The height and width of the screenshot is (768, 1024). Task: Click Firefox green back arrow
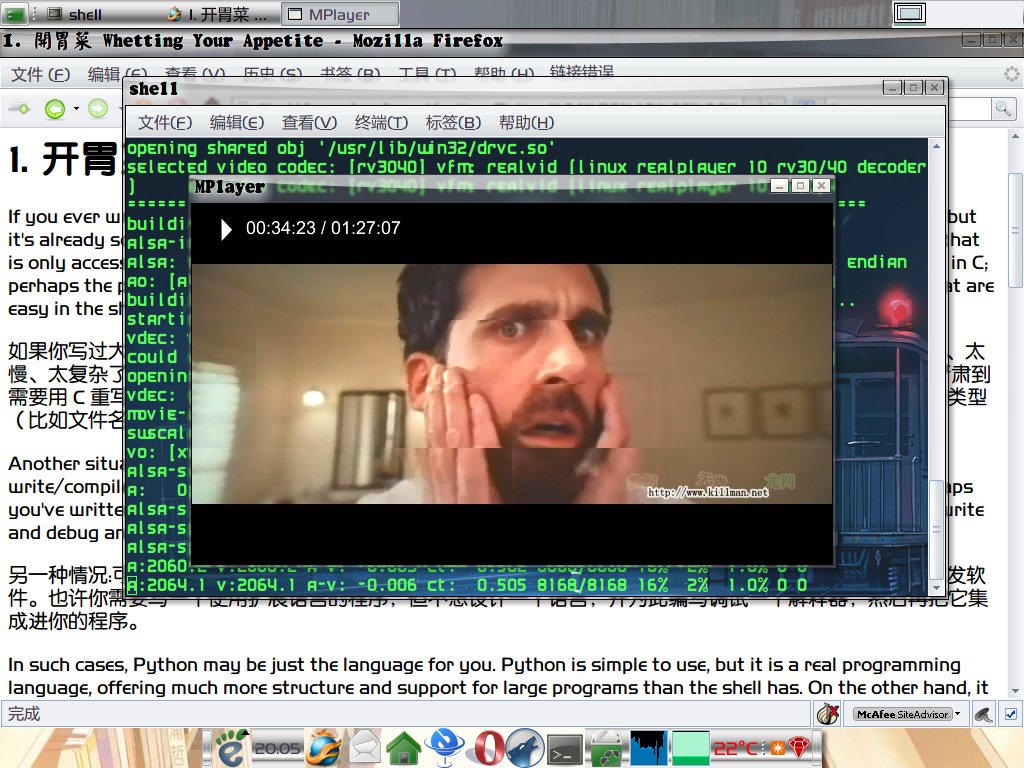pyautogui.click(x=55, y=108)
